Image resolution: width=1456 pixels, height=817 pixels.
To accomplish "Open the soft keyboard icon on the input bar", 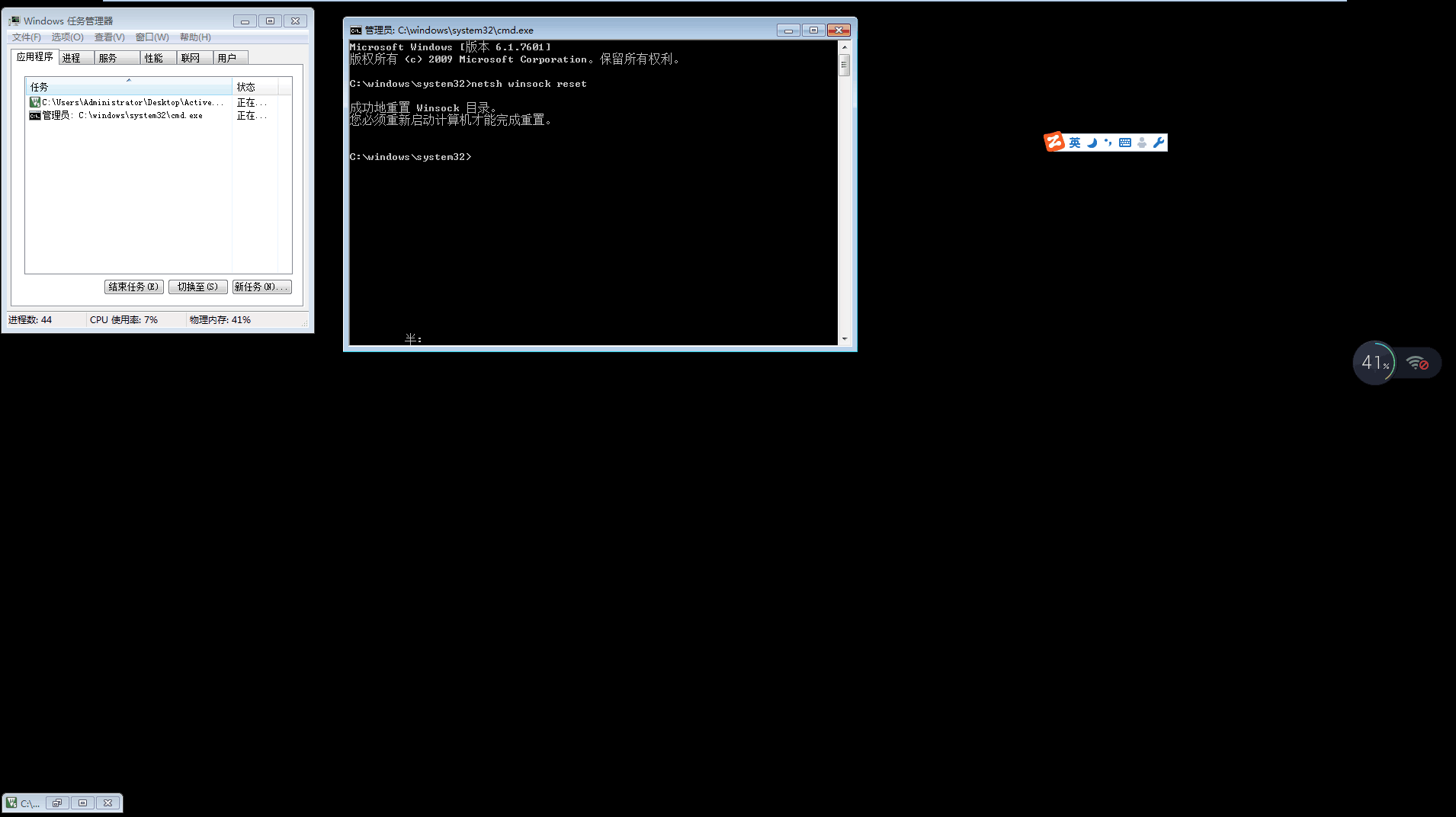I will [1125, 143].
